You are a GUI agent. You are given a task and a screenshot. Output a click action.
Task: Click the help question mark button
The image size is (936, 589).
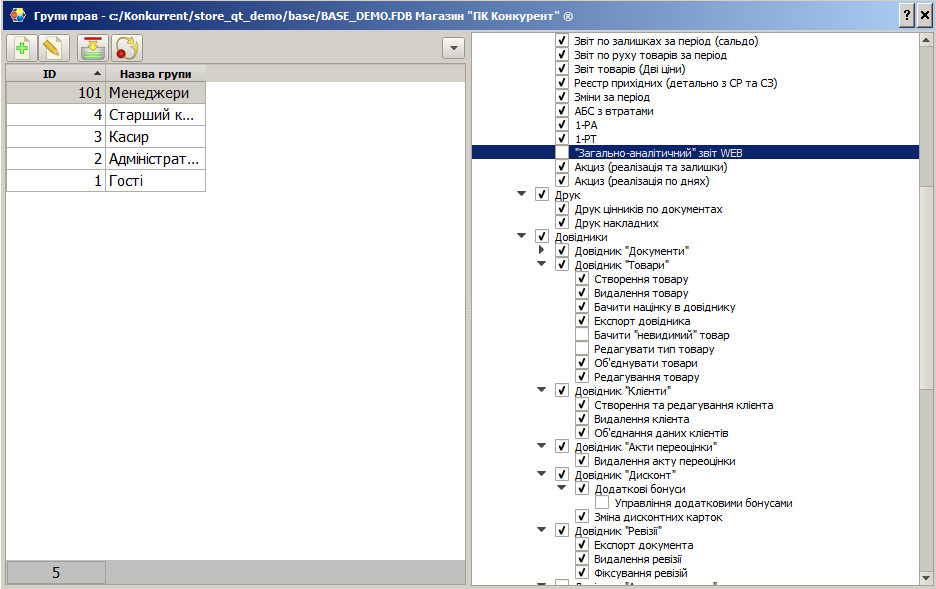pyautogui.click(x=906, y=15)
